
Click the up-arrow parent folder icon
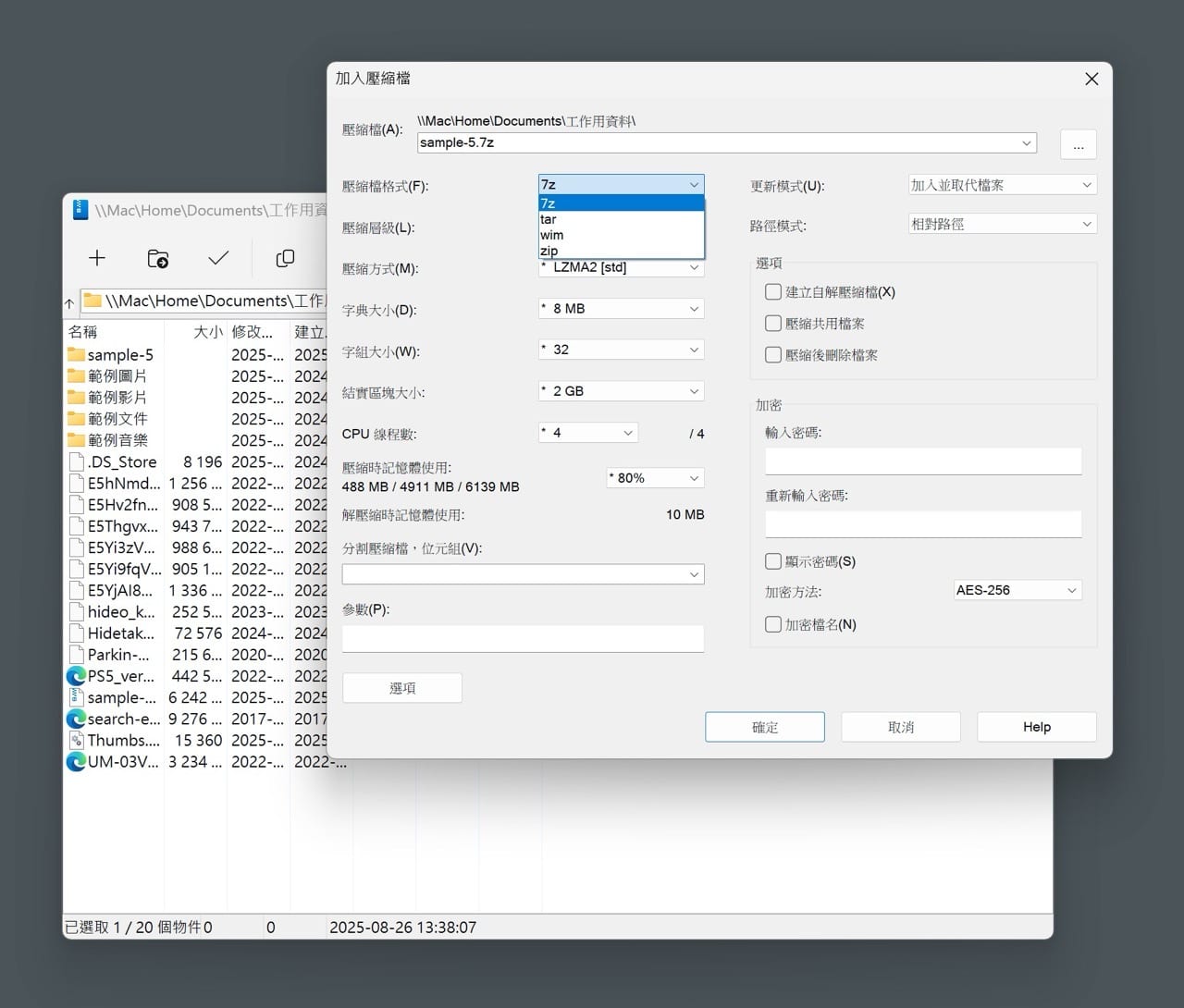click(x=69, y=302)
